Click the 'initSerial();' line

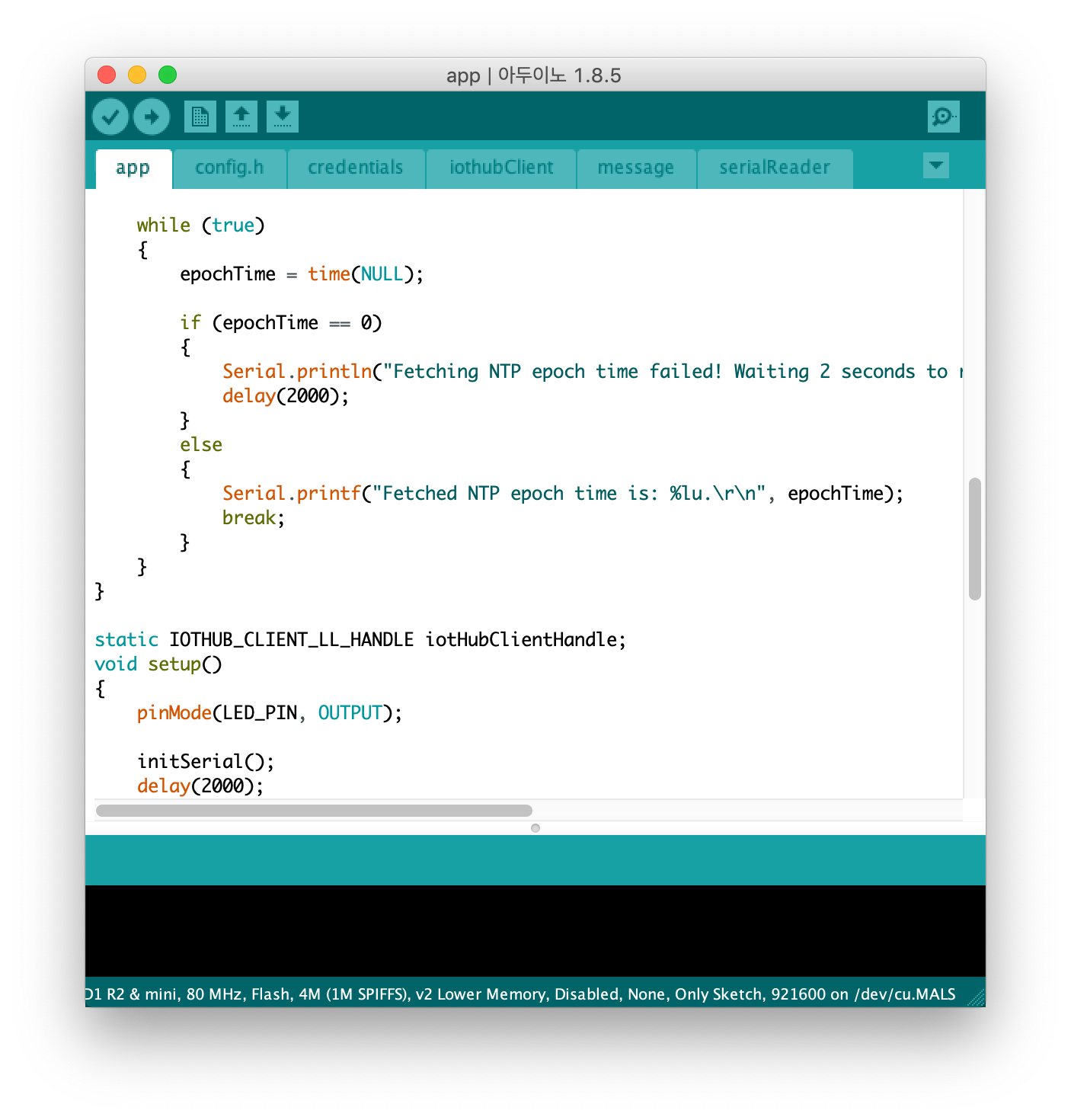[206, 762]
